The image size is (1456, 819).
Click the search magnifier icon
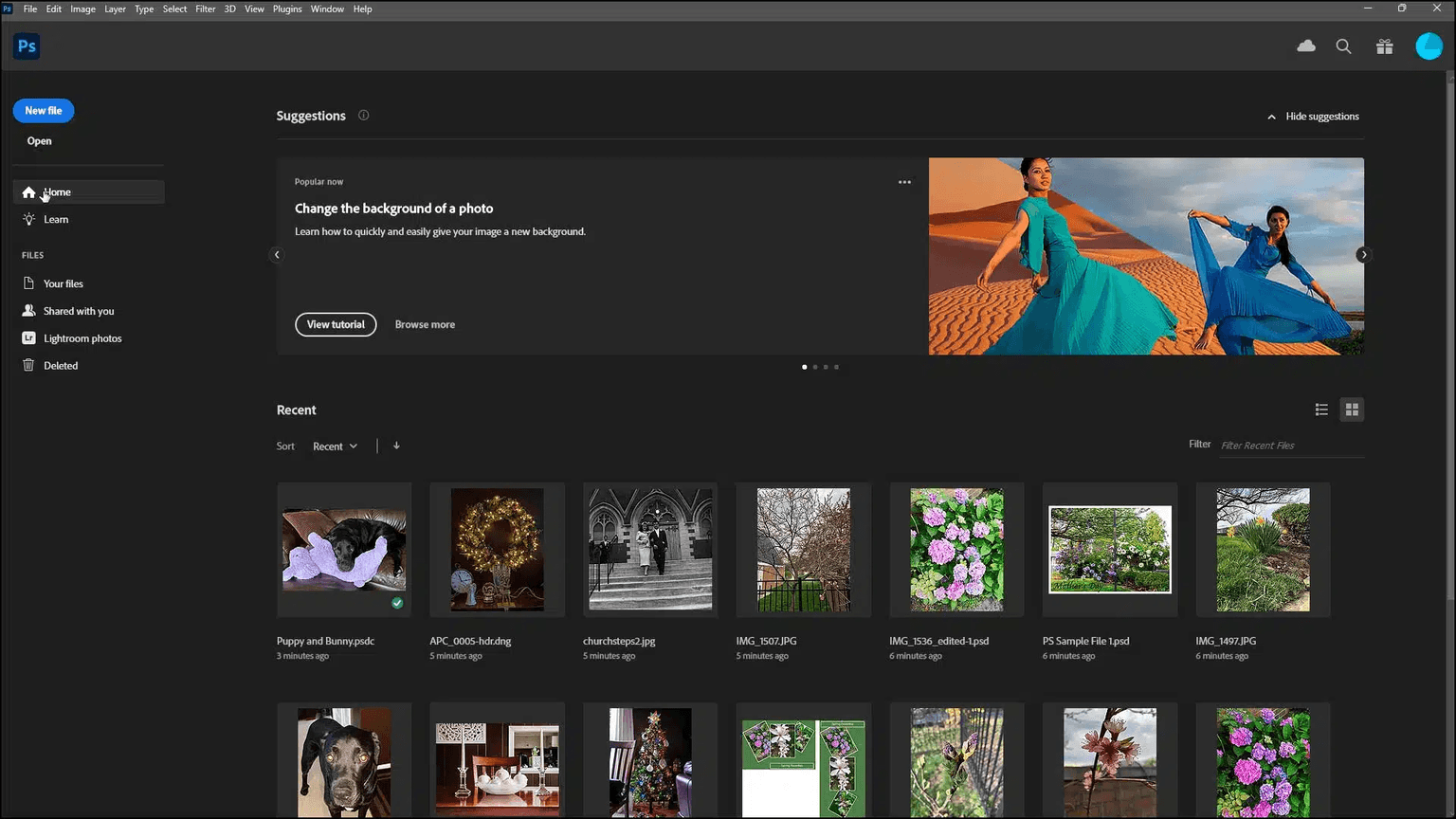tap(1343, 46)
